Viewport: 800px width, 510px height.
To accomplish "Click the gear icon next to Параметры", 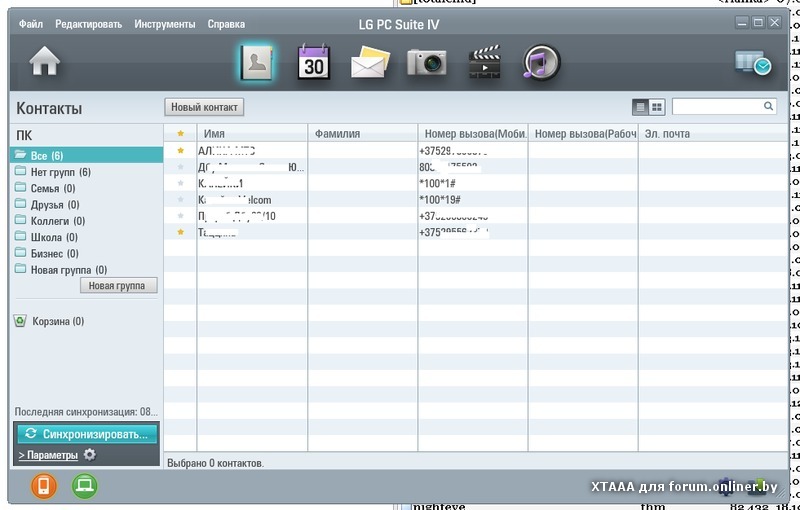I will tap(89, 454).
